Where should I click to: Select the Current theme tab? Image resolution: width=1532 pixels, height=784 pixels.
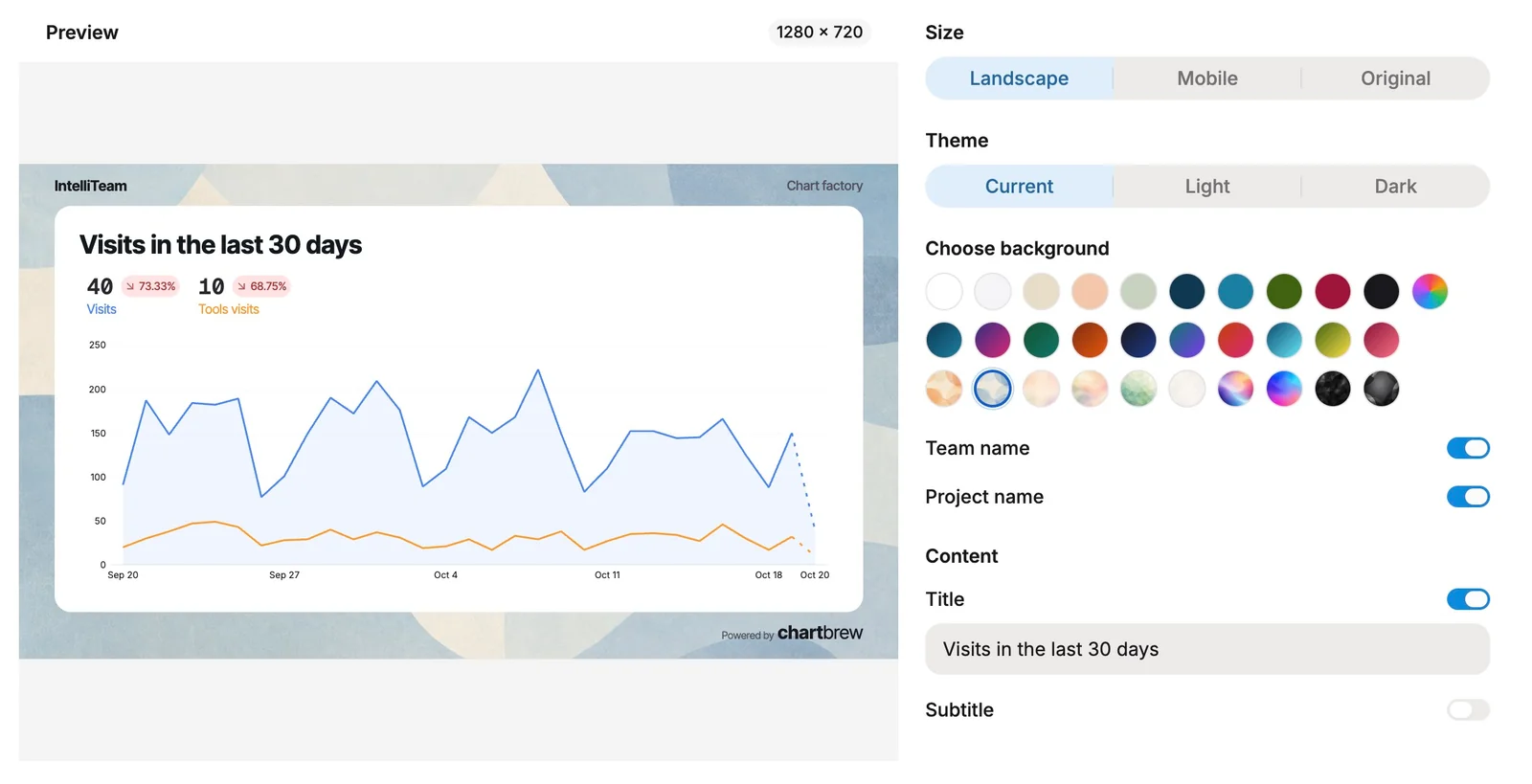pos(1019,187)
